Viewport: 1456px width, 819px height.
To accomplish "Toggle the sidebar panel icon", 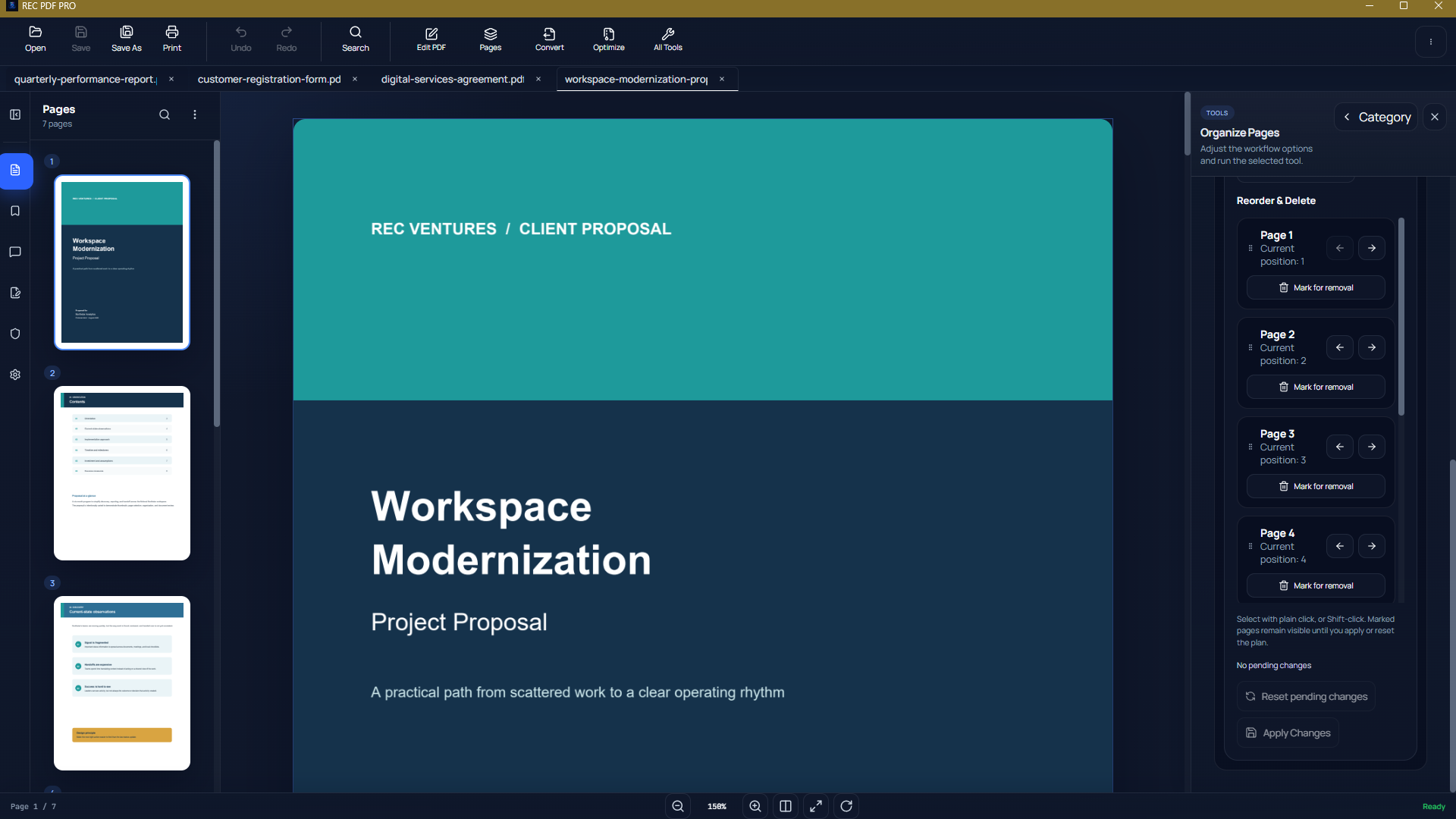I will pyautogui.click(x=15, y=115).
